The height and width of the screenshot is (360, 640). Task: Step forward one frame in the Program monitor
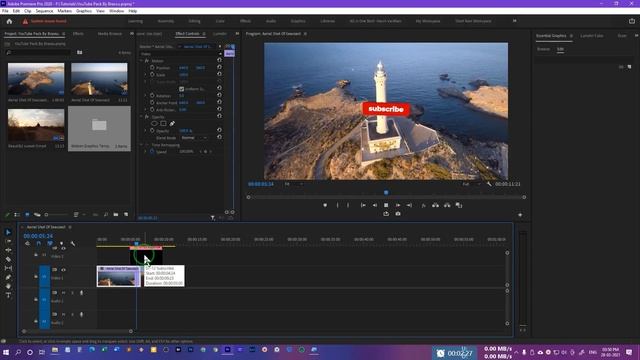point(398,205)
